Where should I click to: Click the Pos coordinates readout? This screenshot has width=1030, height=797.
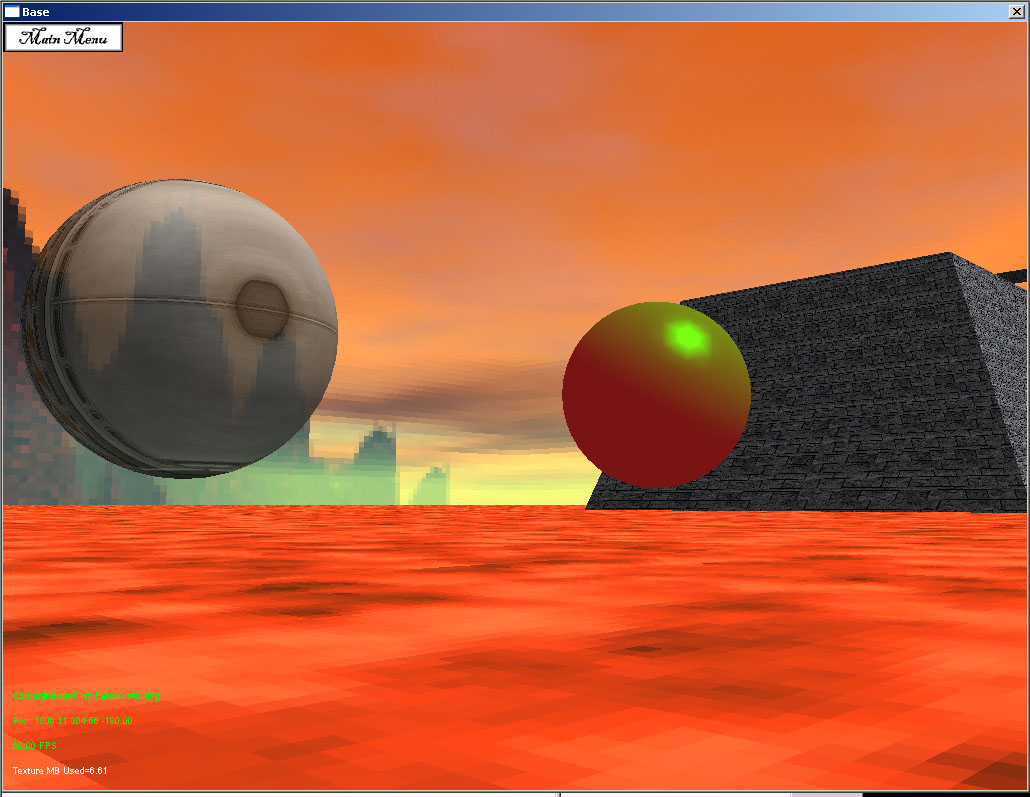[72, 720]
